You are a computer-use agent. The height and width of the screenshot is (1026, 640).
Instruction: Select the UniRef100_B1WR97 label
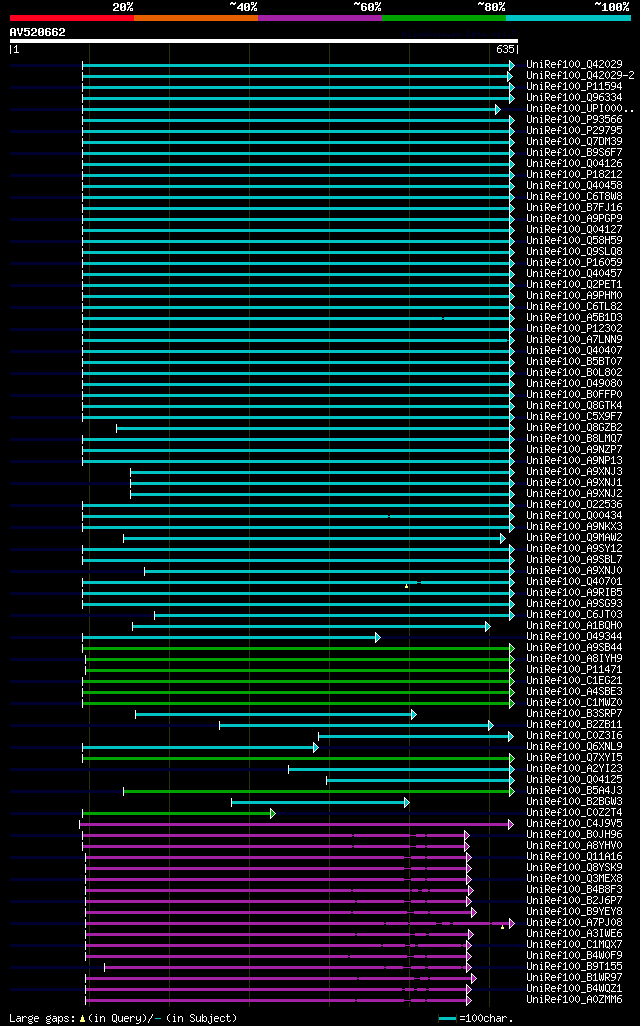tap(575, 977)
